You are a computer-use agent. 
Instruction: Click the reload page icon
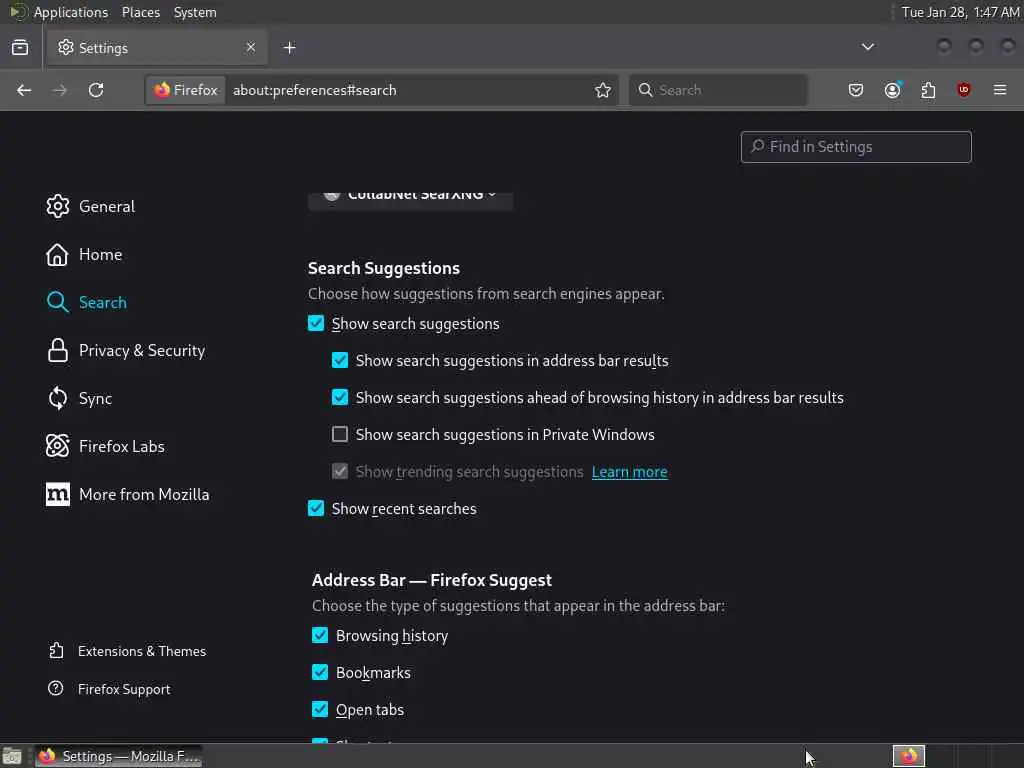[96, 90]
